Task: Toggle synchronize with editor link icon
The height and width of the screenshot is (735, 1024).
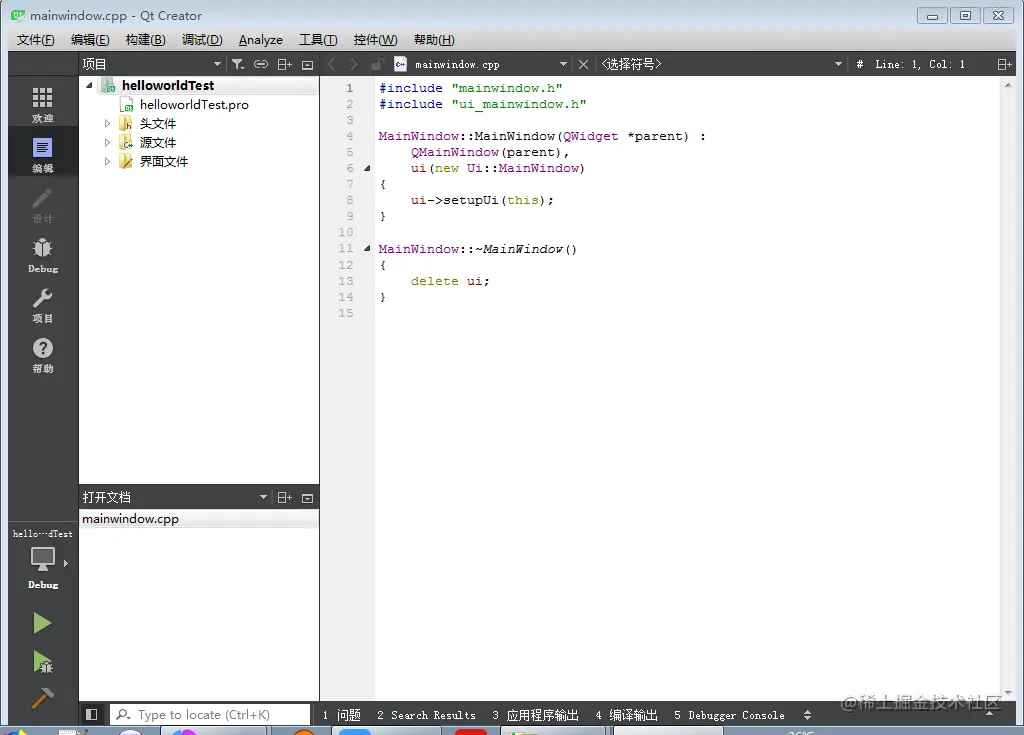Action: [261, 64]
